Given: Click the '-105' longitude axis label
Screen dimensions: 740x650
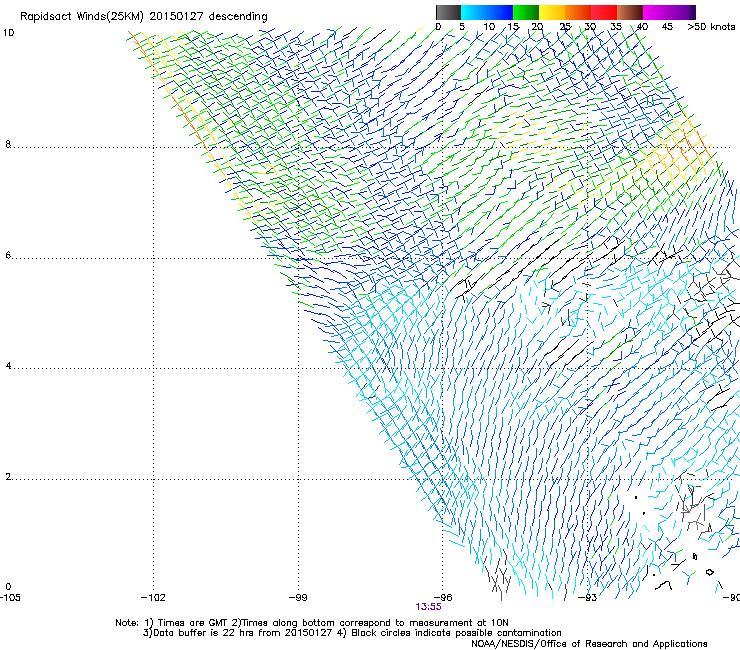Looking at the screenshot, I should click(x=10, y=598).
